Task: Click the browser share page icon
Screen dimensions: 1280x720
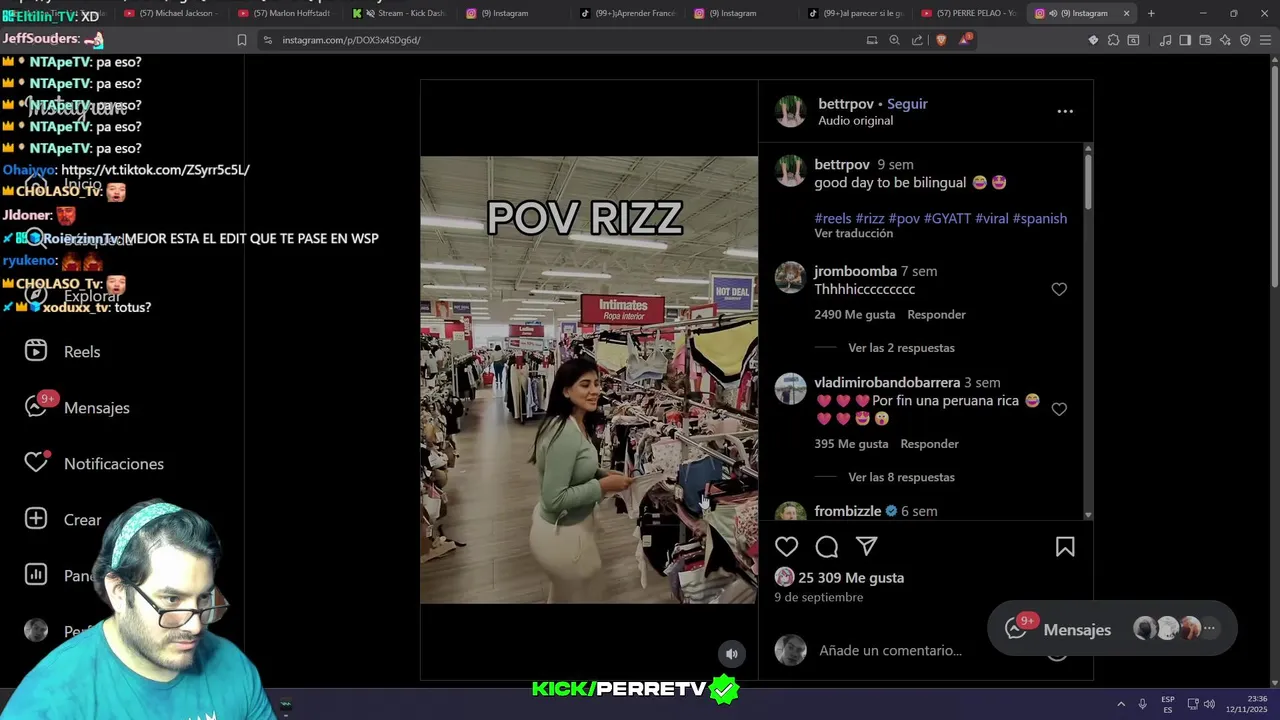Action: coord(917,40)
